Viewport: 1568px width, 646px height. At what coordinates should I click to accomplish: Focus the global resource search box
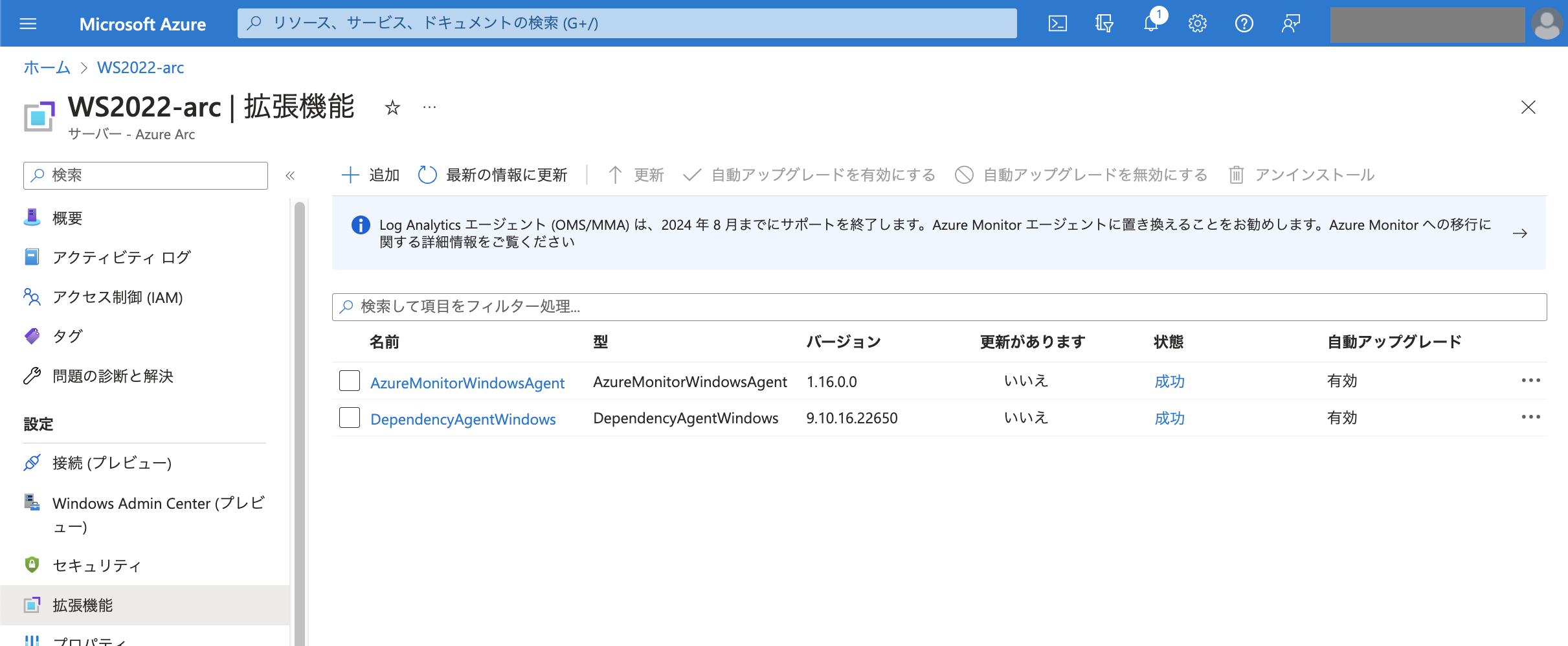pyautogui.click(x=627, y=23)
